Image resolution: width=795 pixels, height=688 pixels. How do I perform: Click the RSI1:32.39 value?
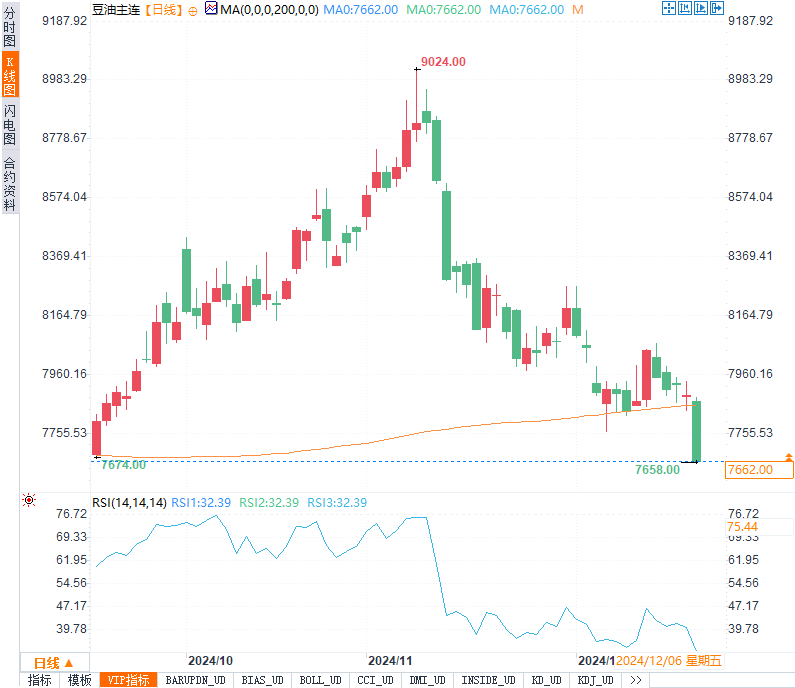coord(201,502)
